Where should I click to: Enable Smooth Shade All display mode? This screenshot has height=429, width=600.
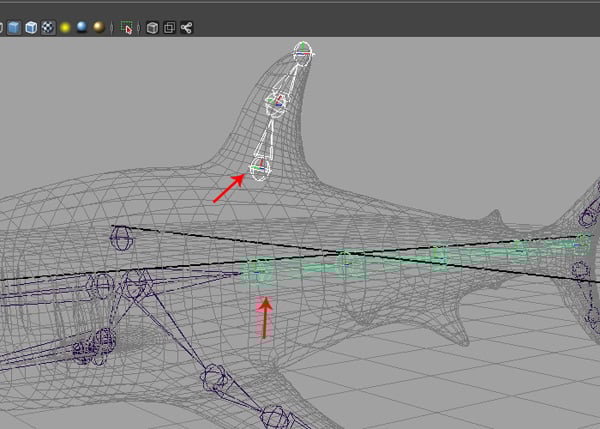click(14, 28)
